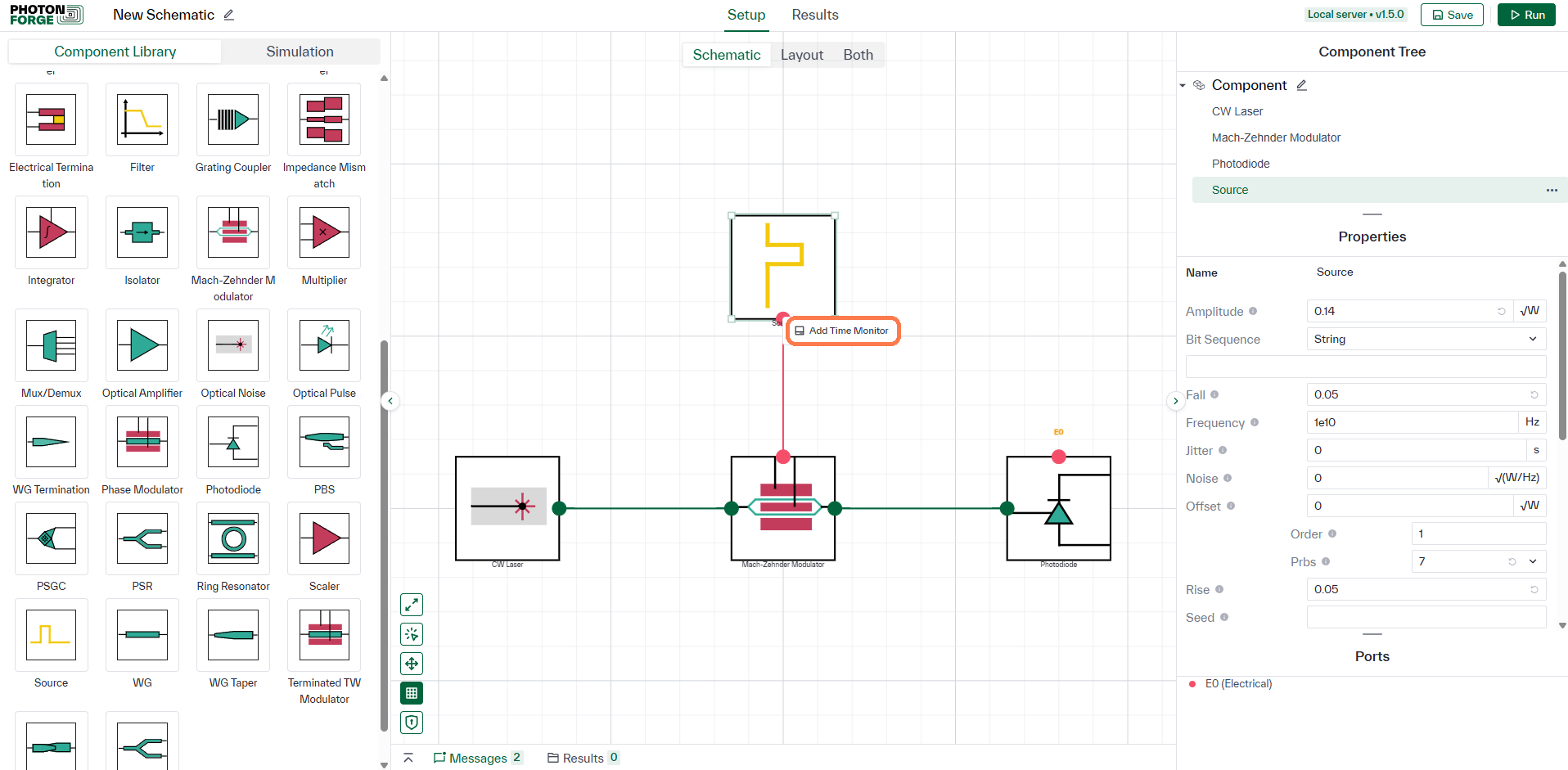The height and width of the screenshot is (770, 1568).
Task: Select the Optical Amplifier component
Action: coord(142,346)
